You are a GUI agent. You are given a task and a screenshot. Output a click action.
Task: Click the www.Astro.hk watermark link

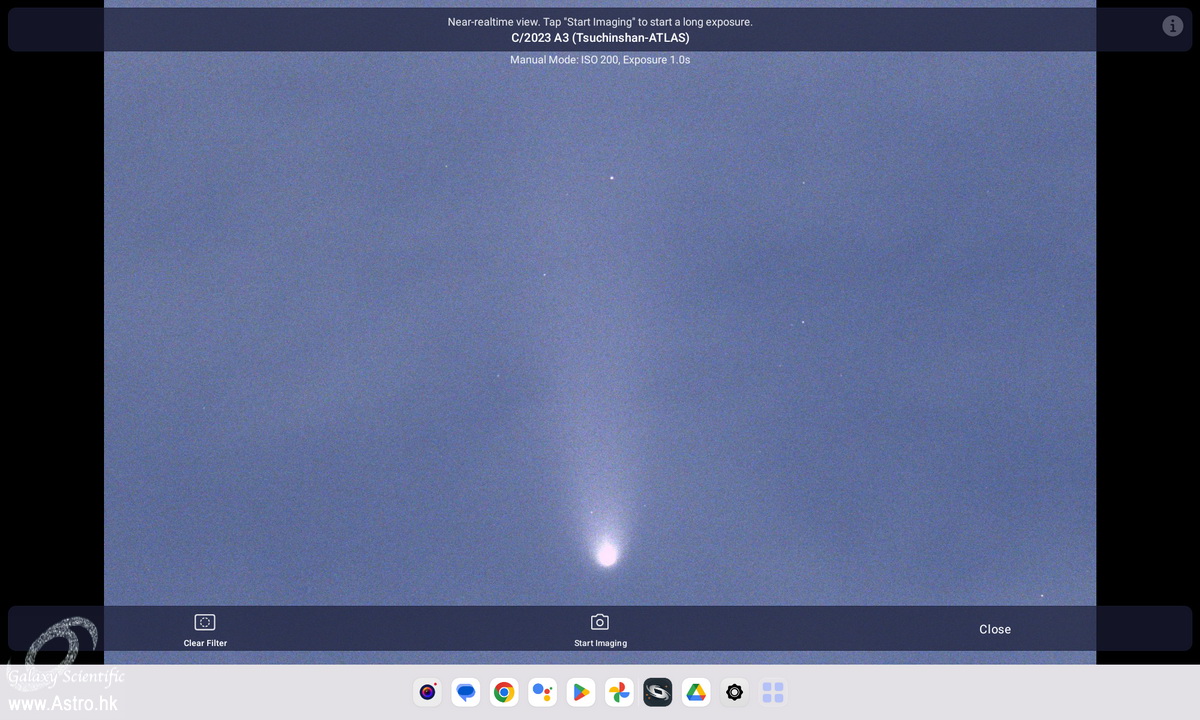62,704
